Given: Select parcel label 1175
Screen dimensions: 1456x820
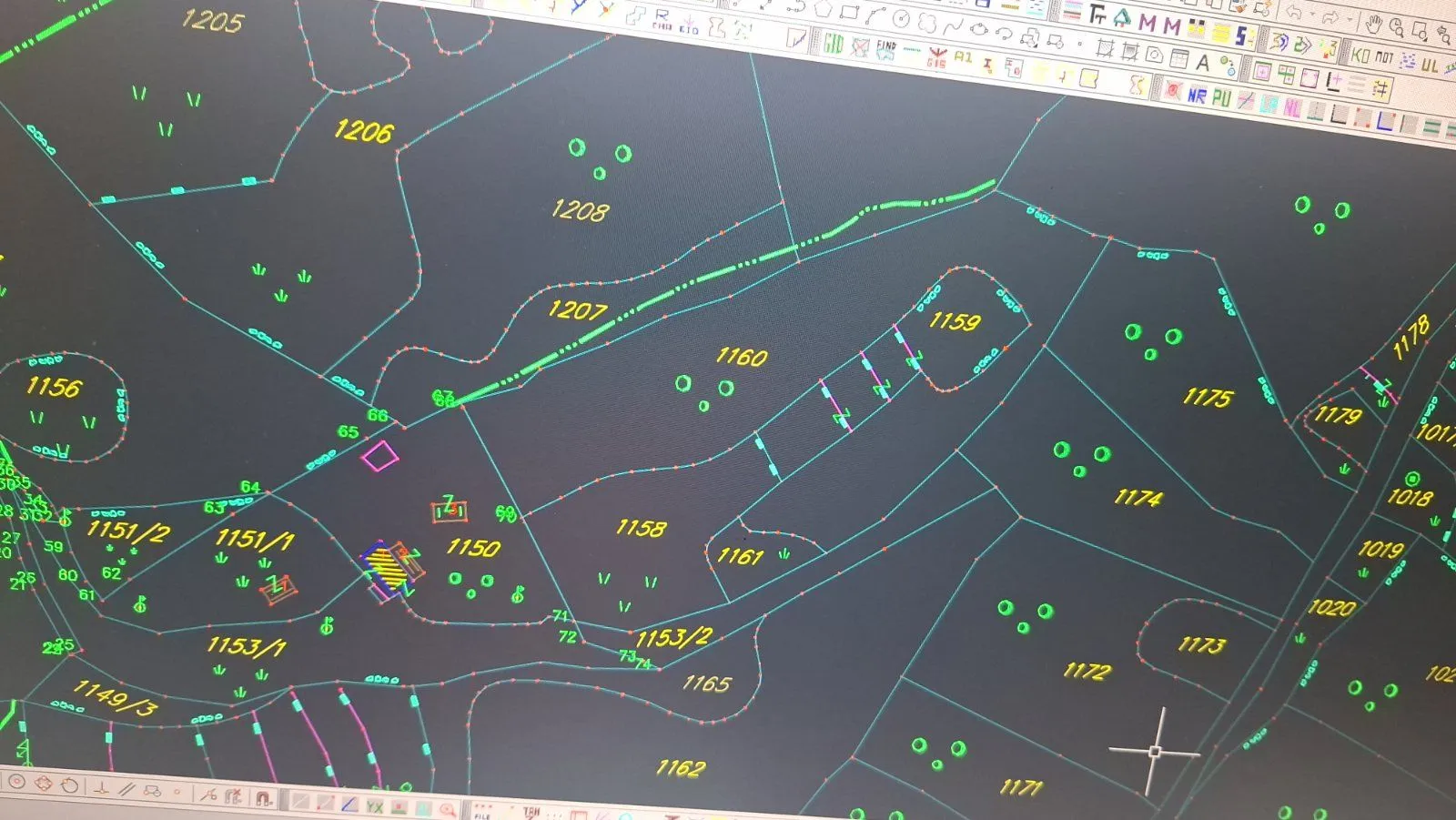Looking at the screenshot, I should 1208,397.
